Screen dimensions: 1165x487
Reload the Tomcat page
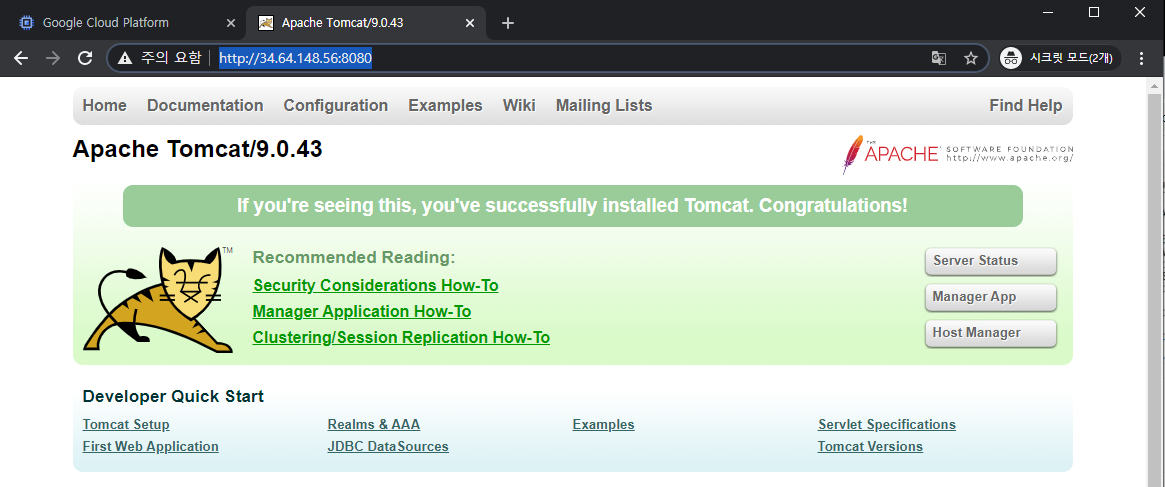point(85,58)
